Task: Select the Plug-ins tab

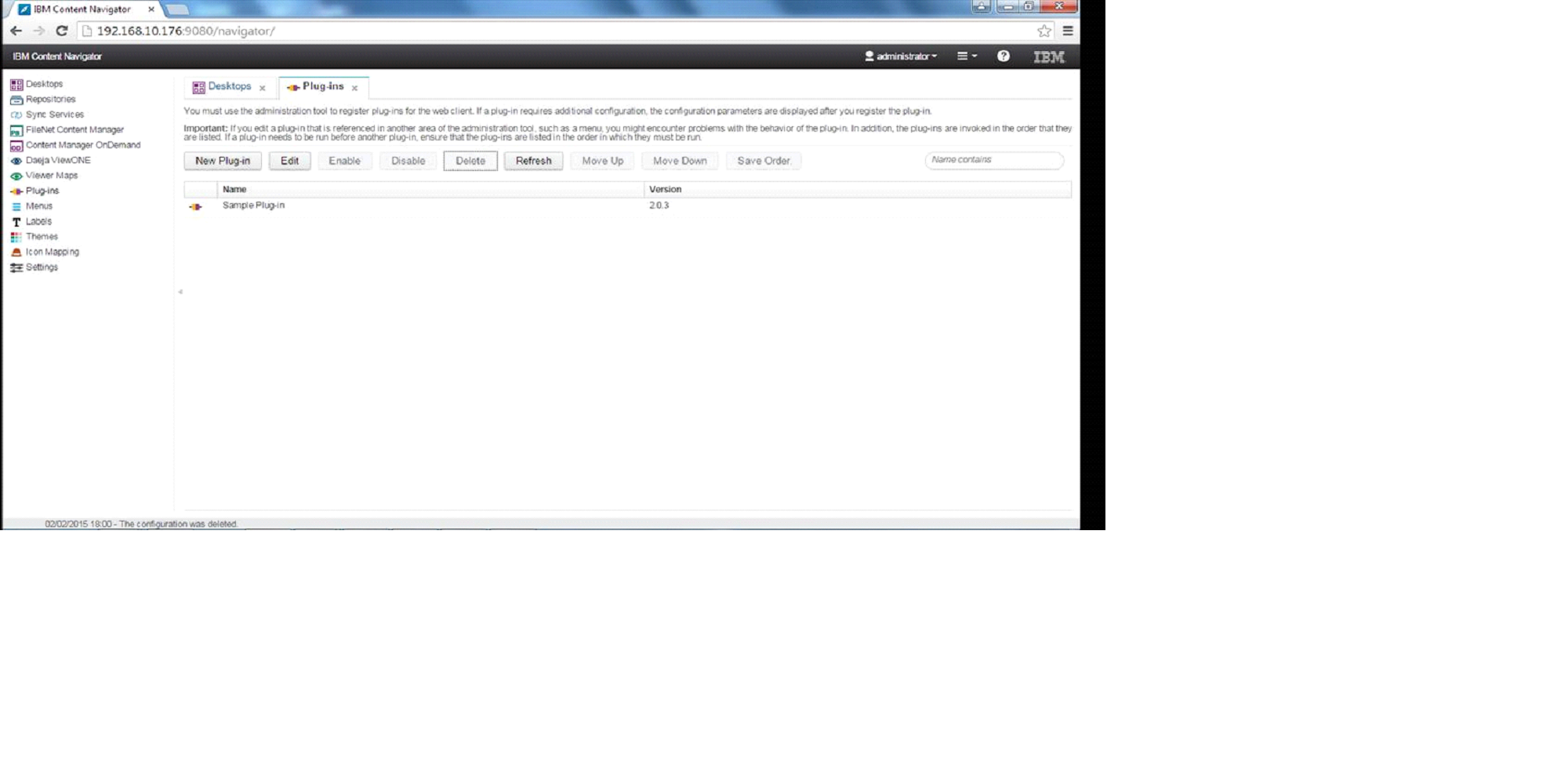Action: pos(323,86)
